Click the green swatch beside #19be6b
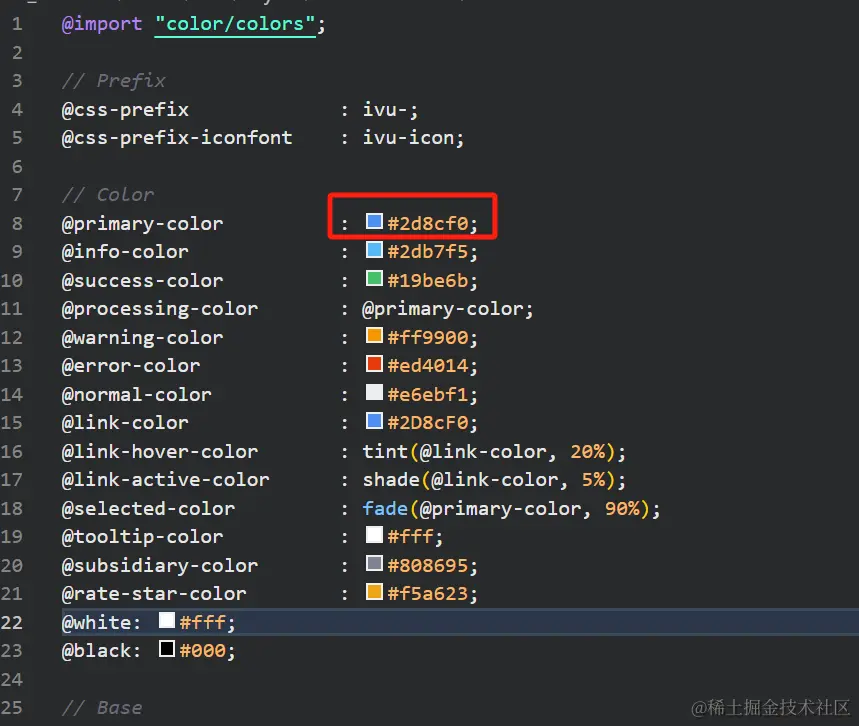 (x=374, y=278)
